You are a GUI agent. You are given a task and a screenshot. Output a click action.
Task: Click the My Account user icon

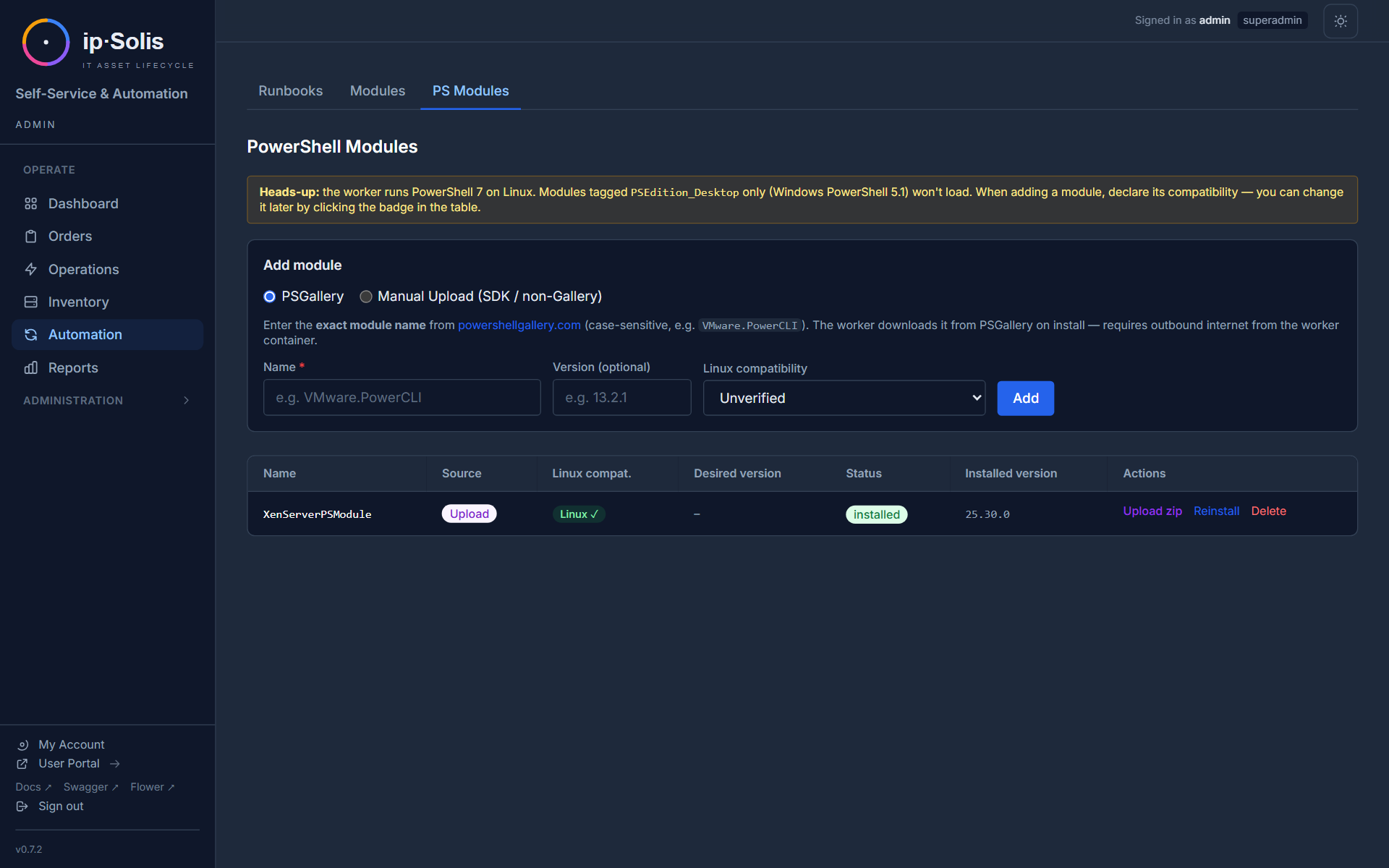(x=22, y=745)
